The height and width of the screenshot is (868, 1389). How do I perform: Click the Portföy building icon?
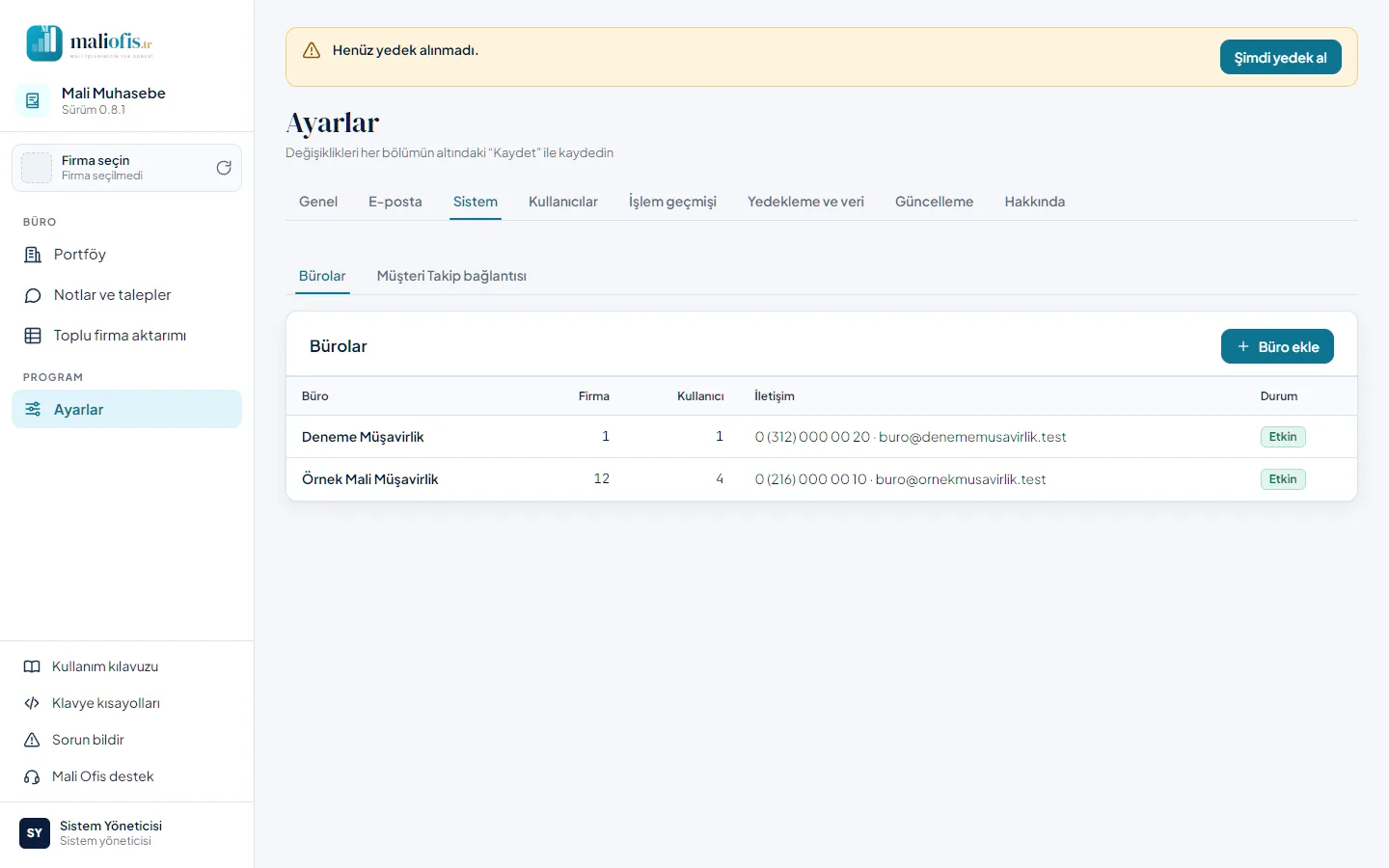click(x=33, y=255)
